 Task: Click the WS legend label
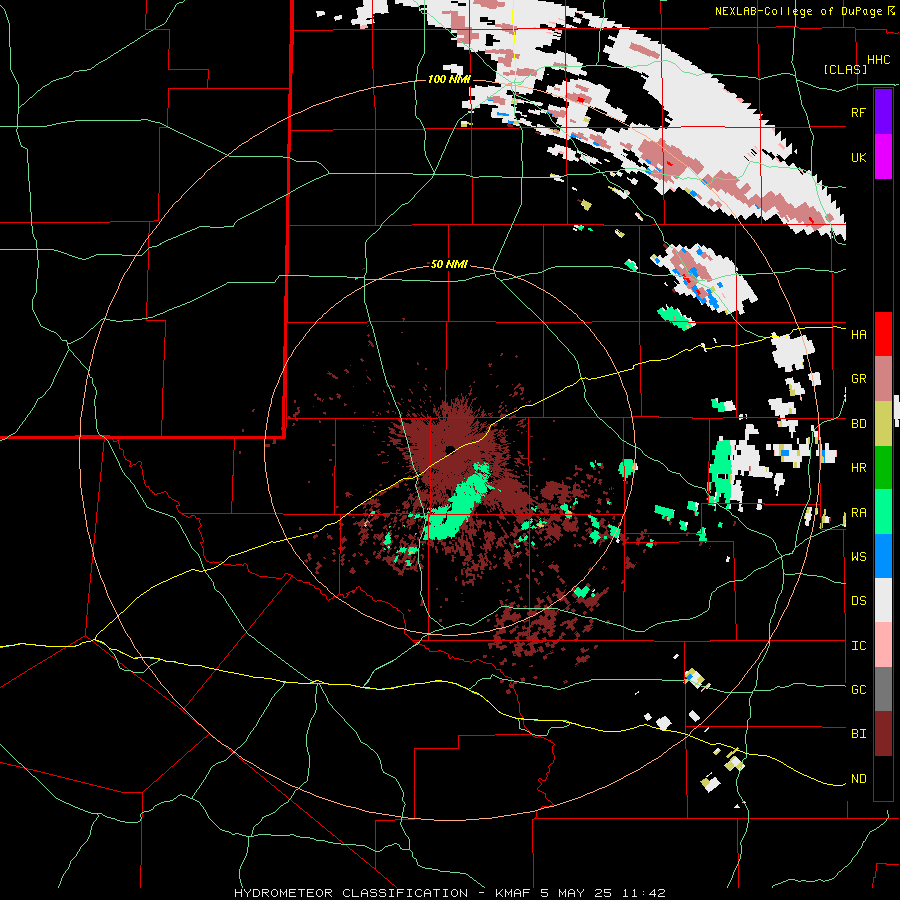click(858, 557)
